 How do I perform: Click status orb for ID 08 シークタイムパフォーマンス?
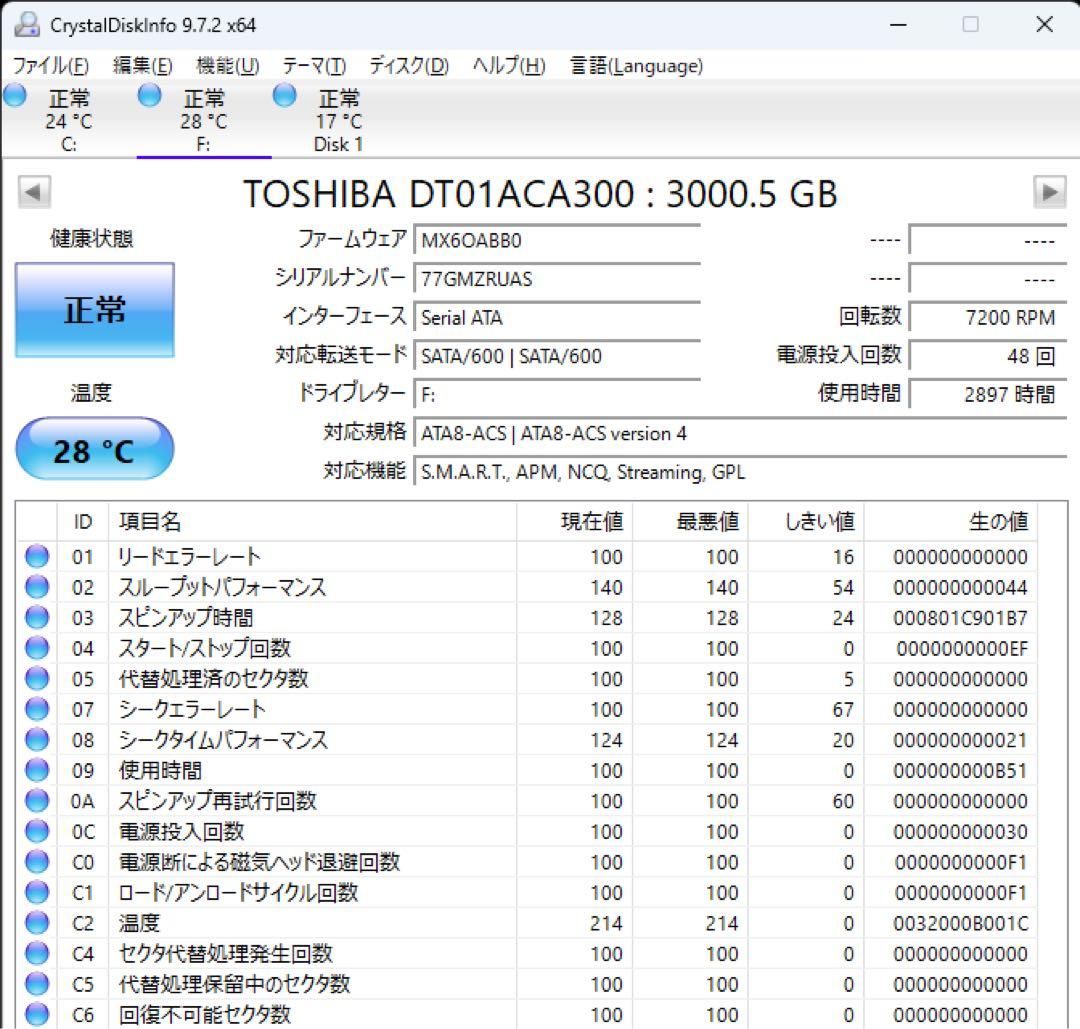37,740
